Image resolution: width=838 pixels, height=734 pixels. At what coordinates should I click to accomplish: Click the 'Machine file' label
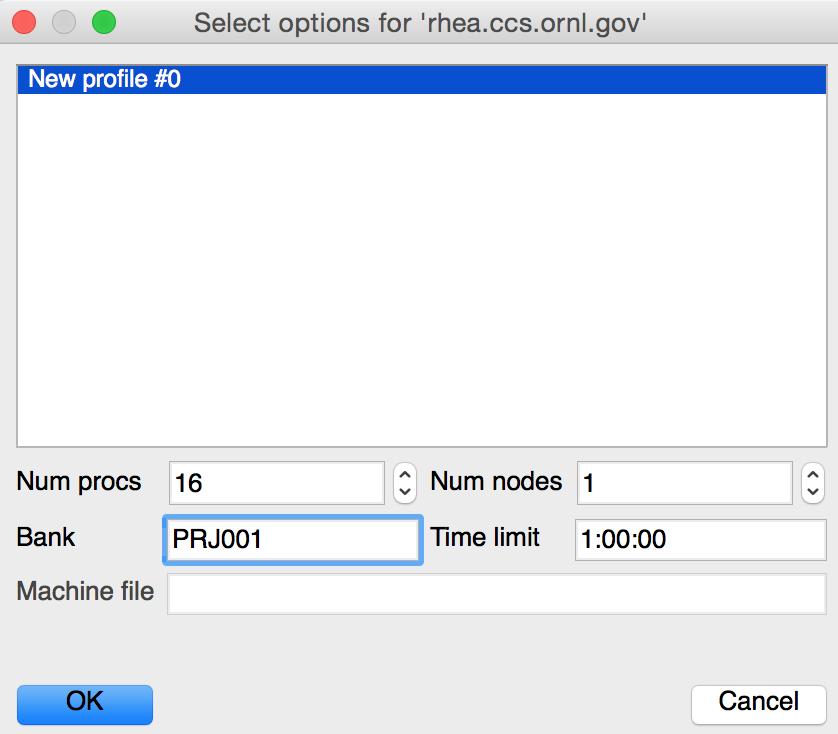[x=85, y=592]
